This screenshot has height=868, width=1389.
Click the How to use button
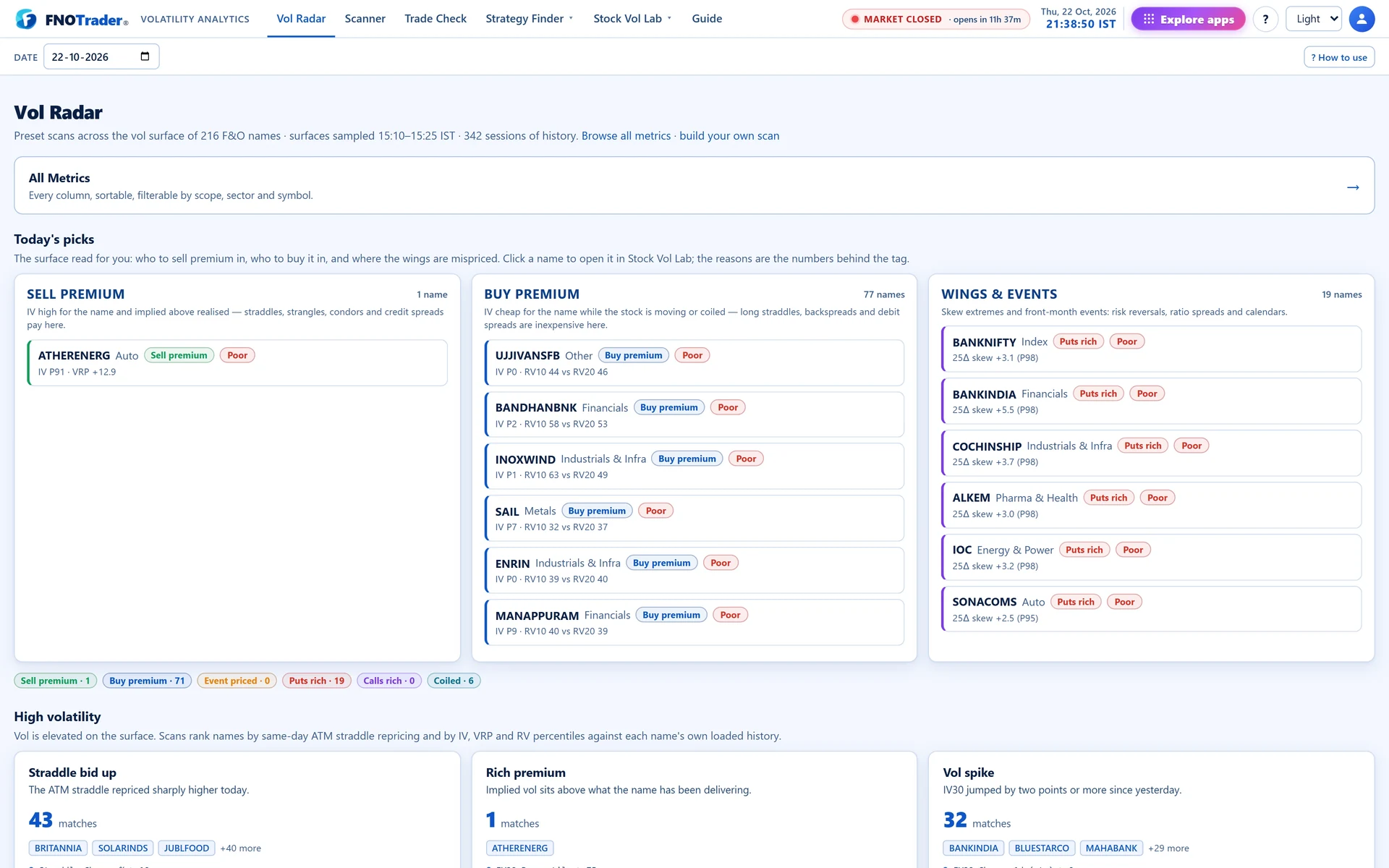pos(1339,57)
